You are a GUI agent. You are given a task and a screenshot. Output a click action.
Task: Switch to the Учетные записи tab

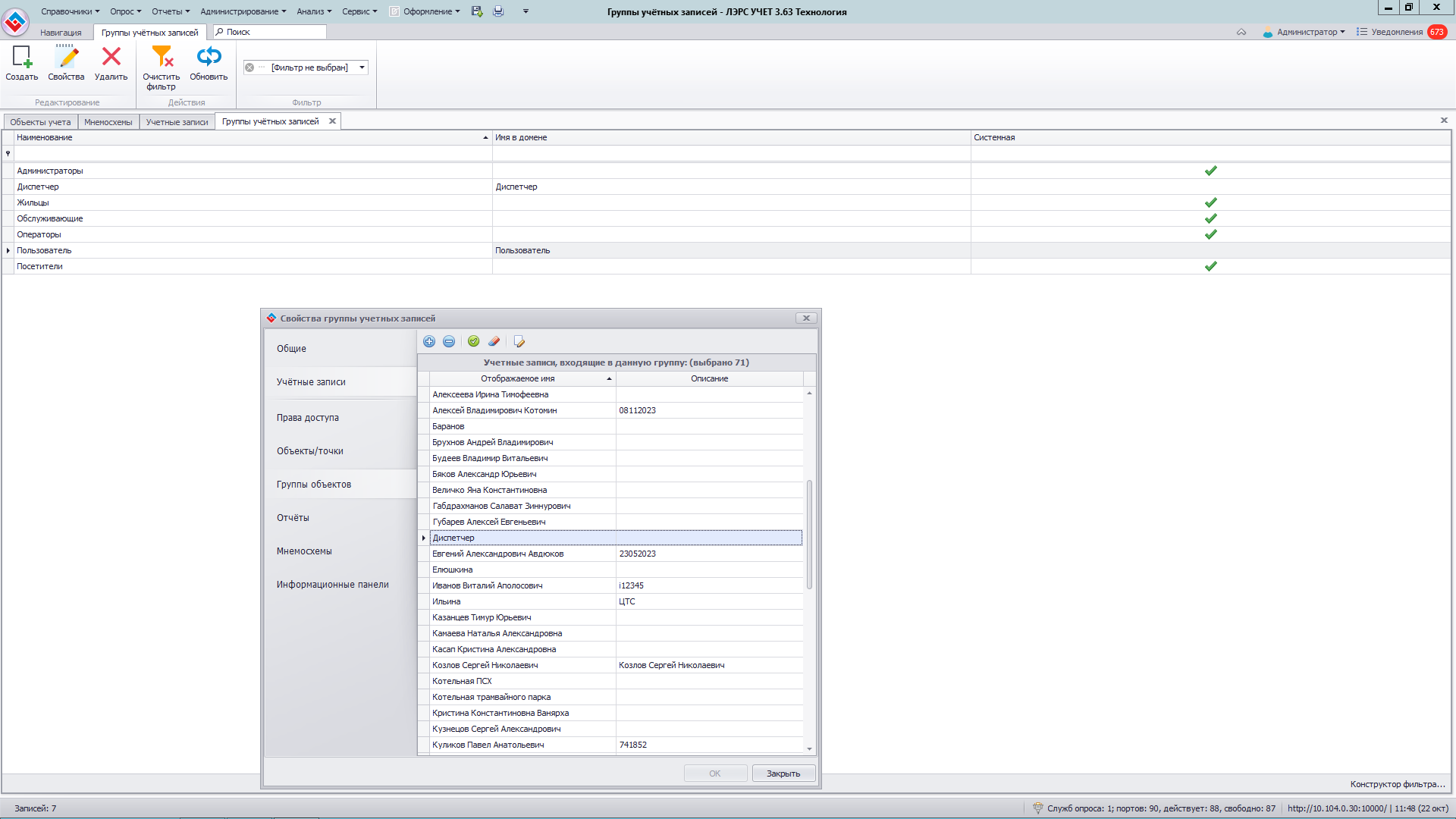click(177, 122)
